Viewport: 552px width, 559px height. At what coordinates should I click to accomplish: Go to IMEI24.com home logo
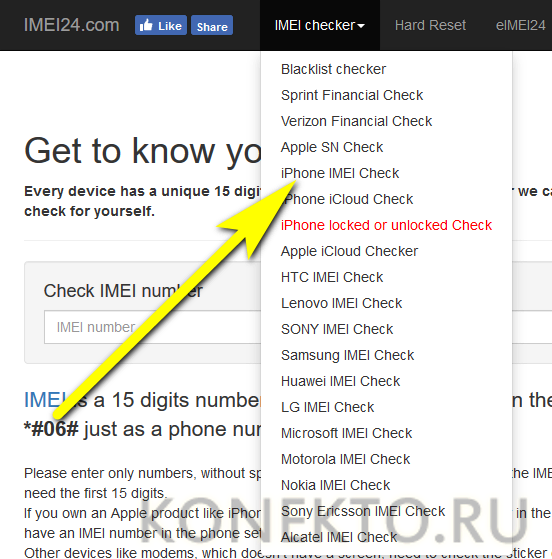tap(71, 25)
